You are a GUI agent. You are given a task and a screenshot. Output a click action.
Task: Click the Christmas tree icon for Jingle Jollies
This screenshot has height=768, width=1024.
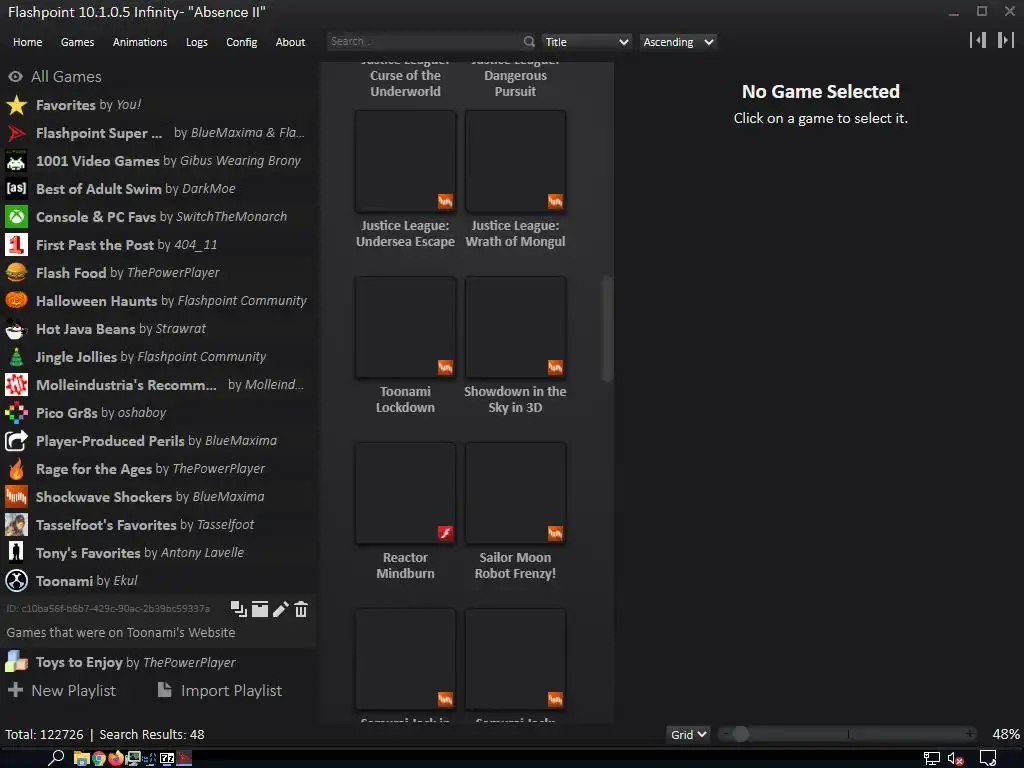coord(16,357)
